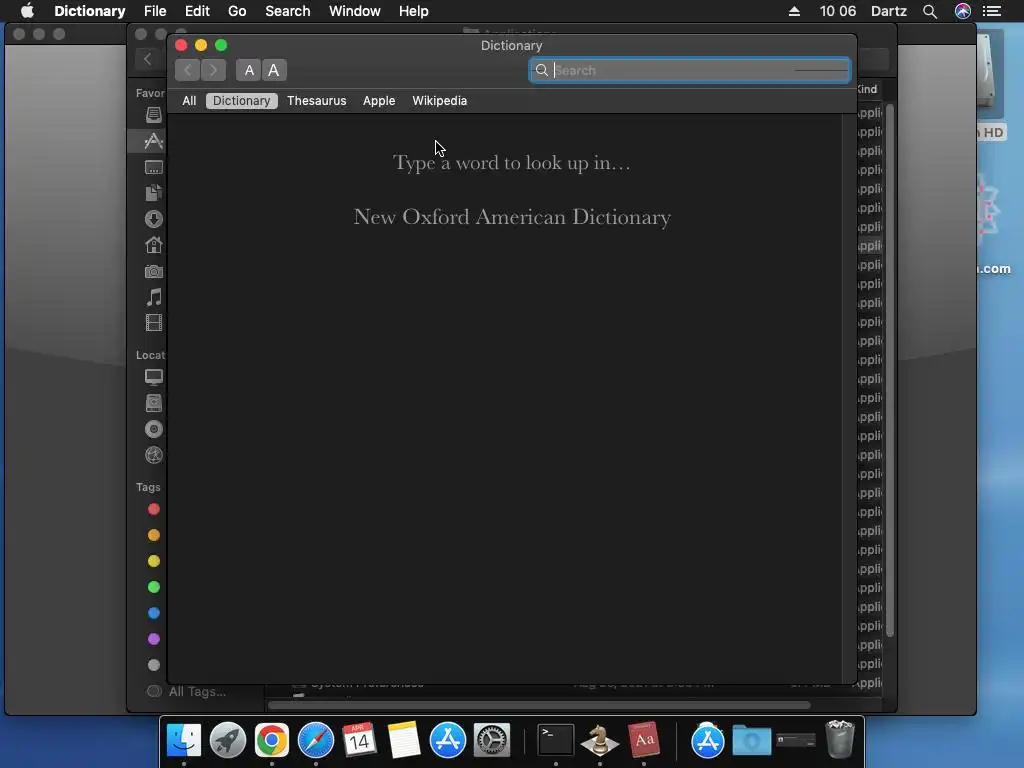Select the optical disc icon under Locations
Viewport: 1024px width, 768px height.
153,429
